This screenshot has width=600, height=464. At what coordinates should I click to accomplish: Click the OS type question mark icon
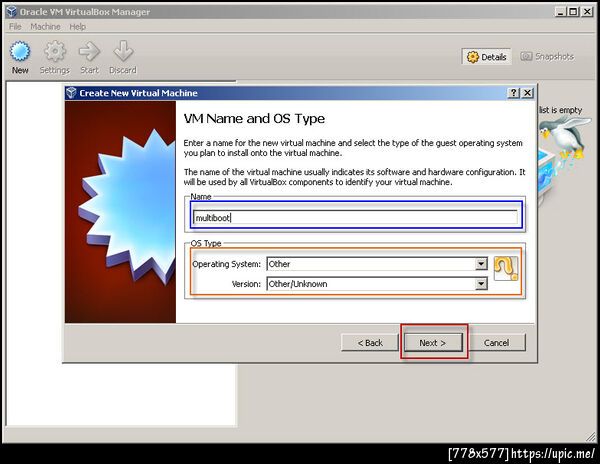(505, 269)
